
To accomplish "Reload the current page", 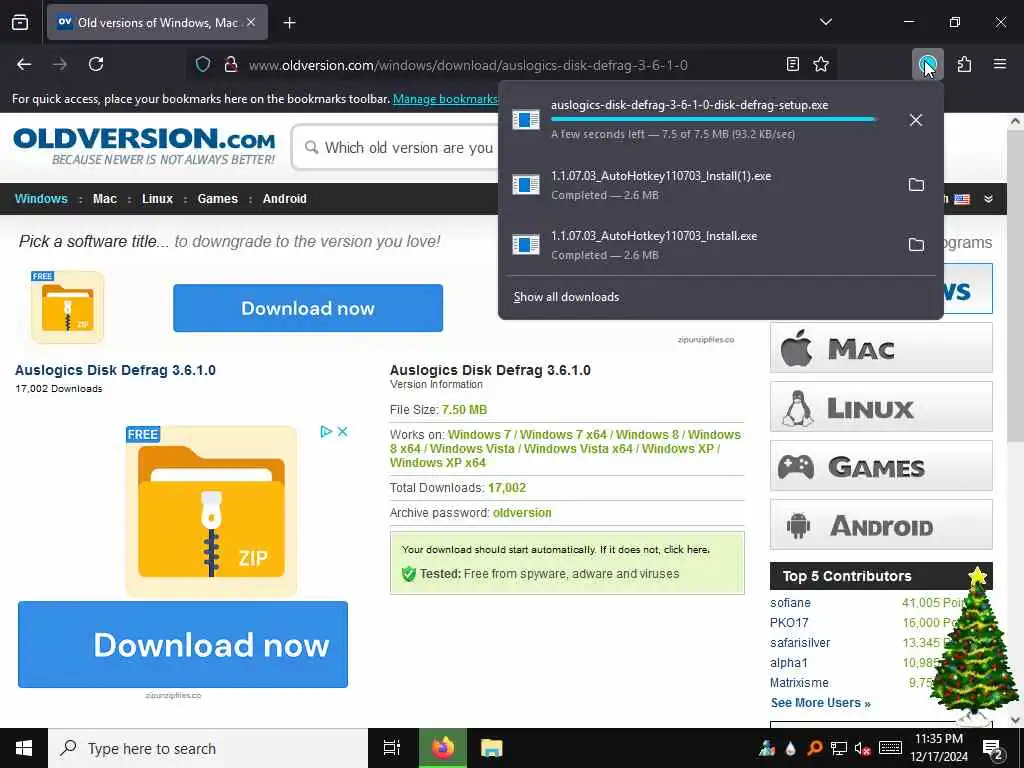I will tap(96, 64).
